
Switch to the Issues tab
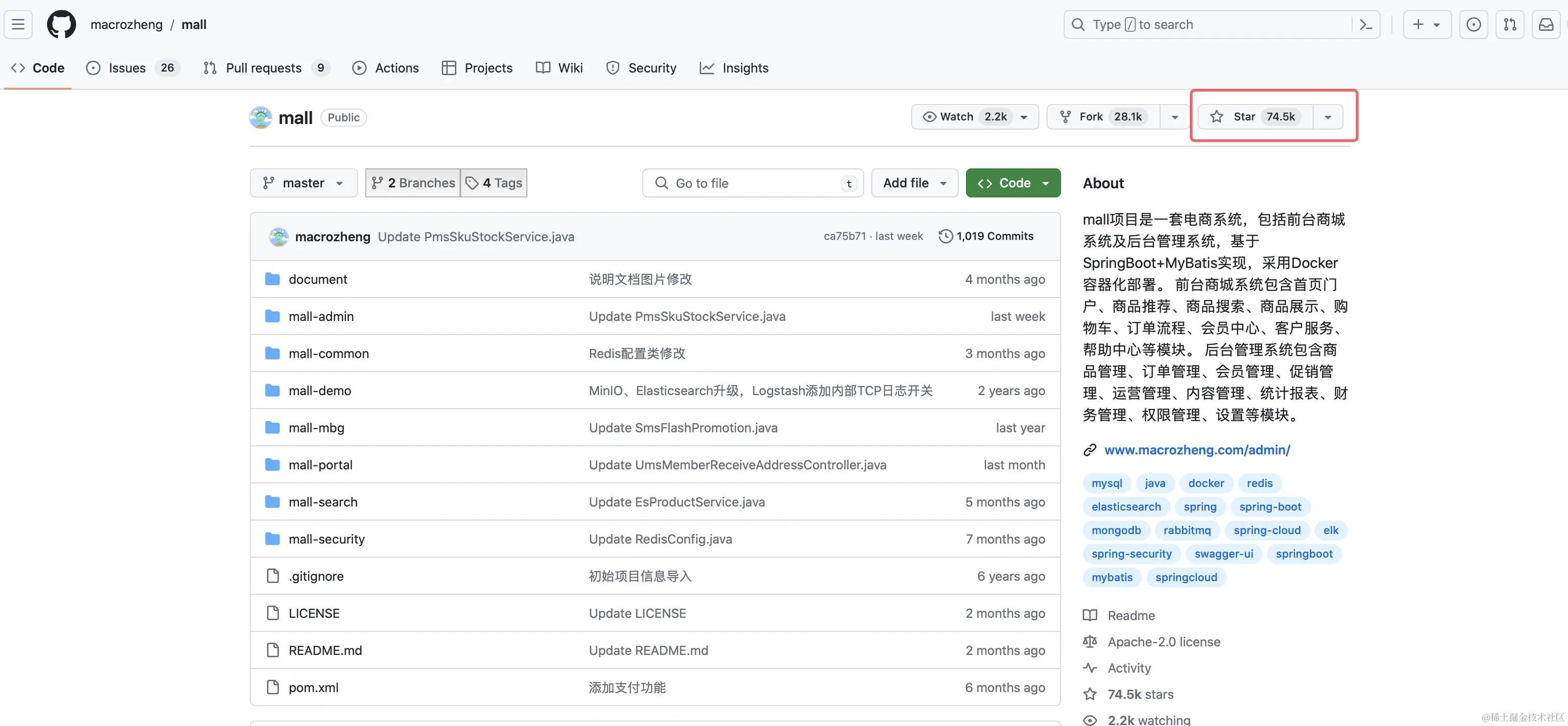[x=133, y=68]
